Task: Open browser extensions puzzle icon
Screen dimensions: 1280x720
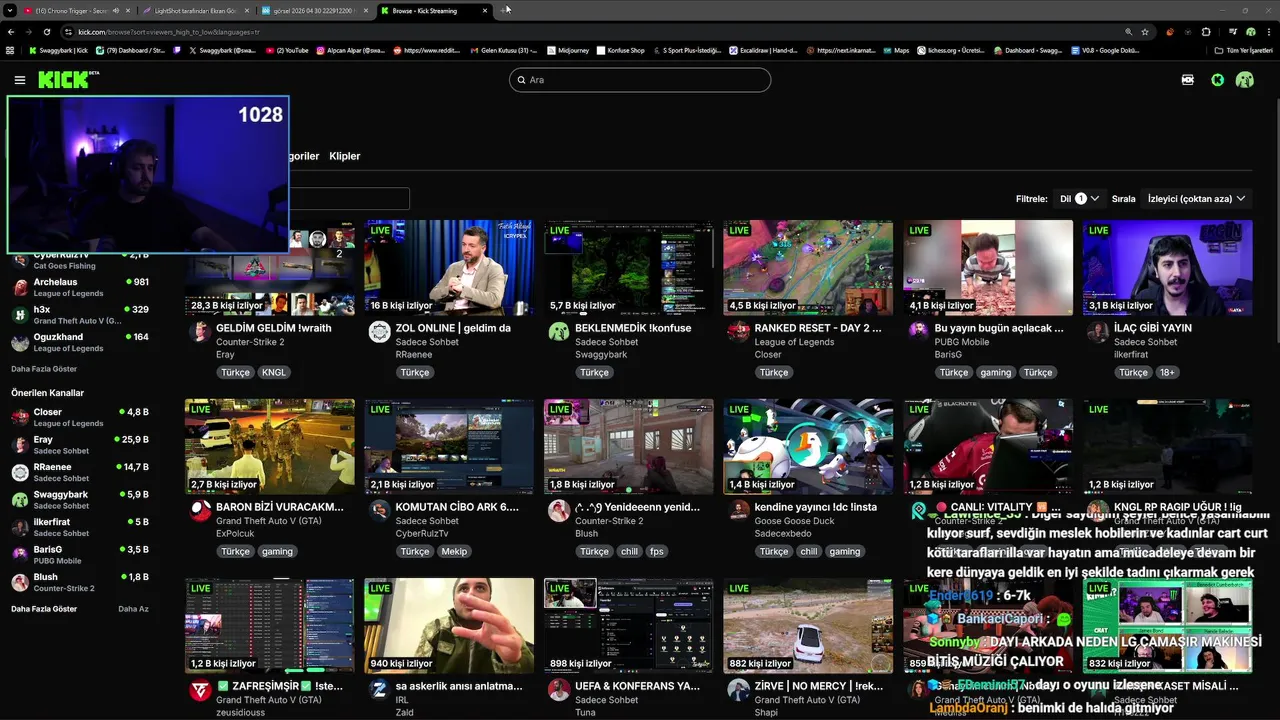Action: 1205,32
